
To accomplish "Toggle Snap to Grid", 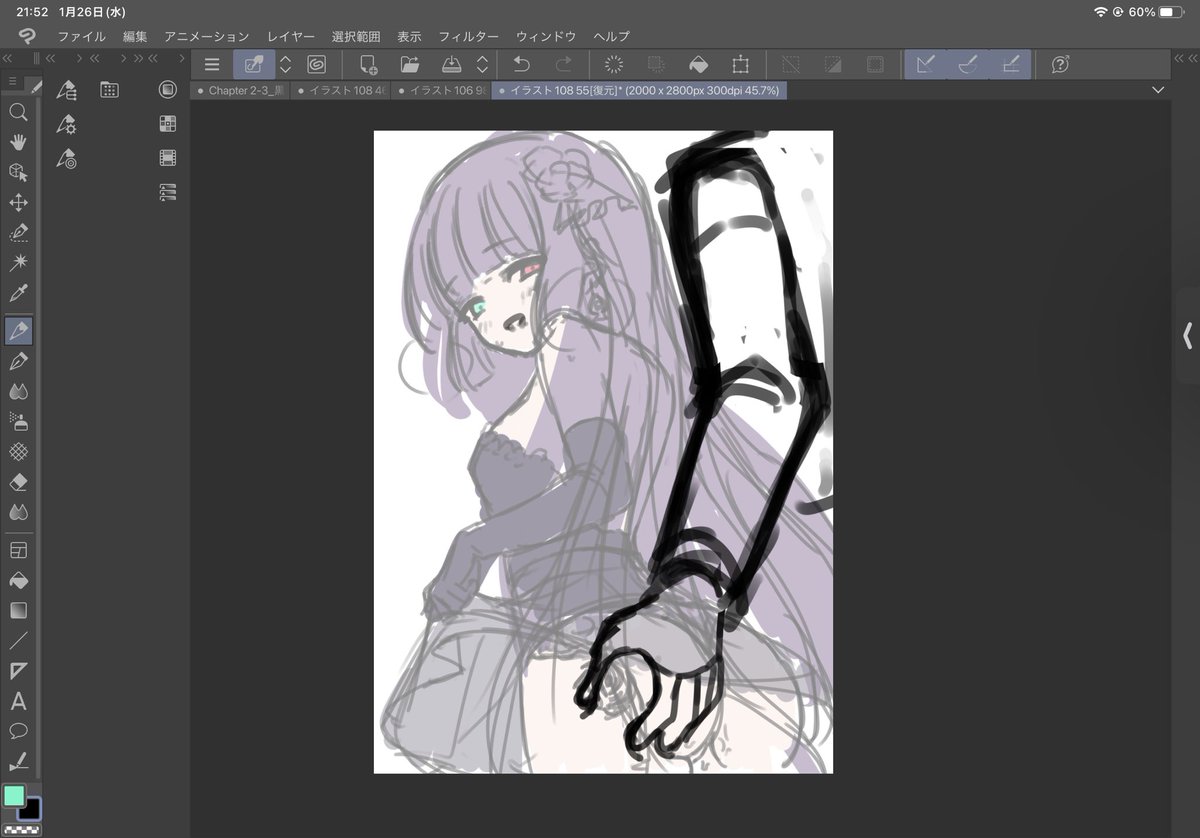I will click(x=1010, y=65).
